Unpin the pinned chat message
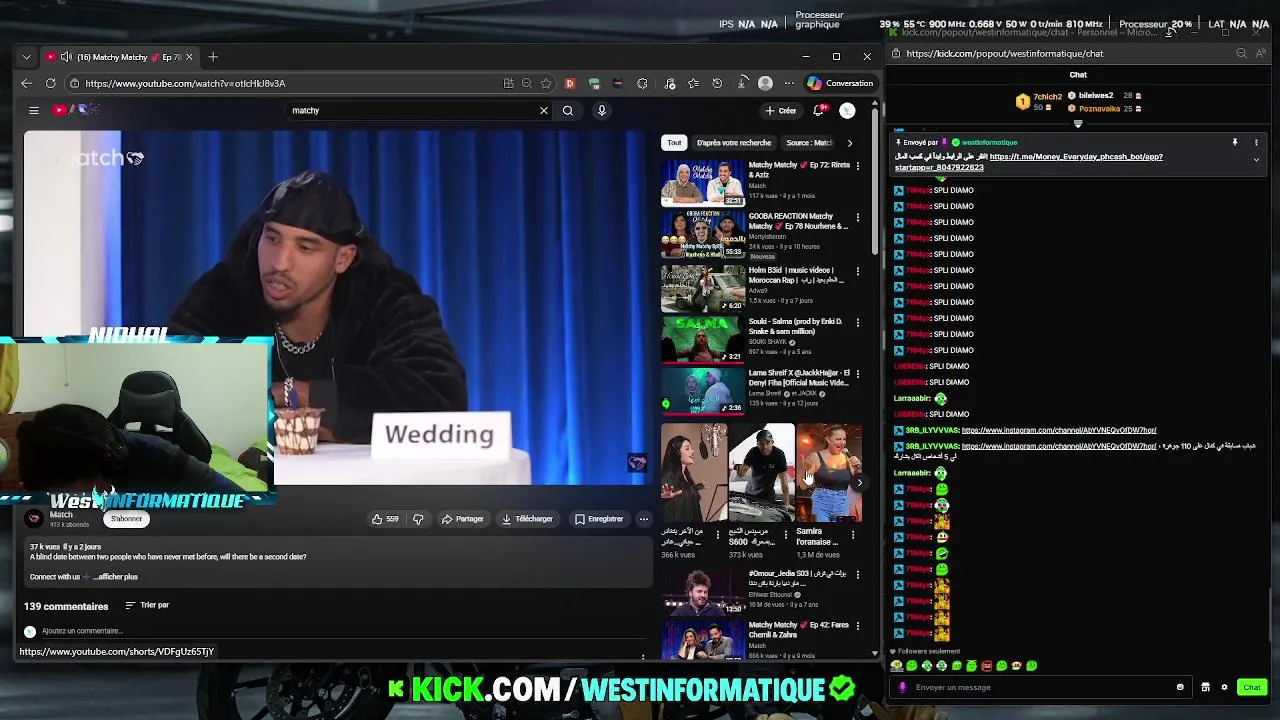 pyautogui.click(x=1235, y=143)
